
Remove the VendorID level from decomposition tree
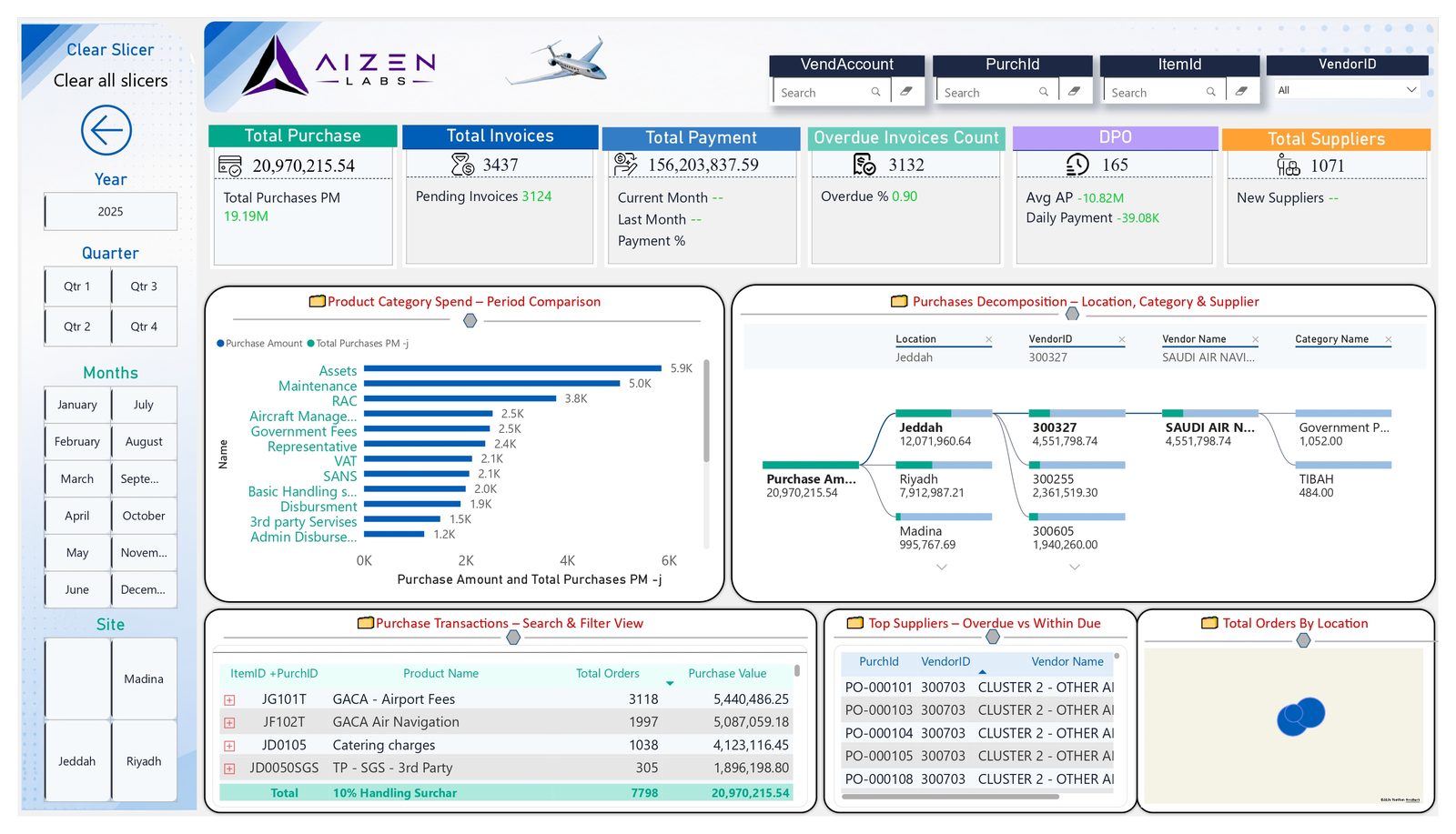1121,339
